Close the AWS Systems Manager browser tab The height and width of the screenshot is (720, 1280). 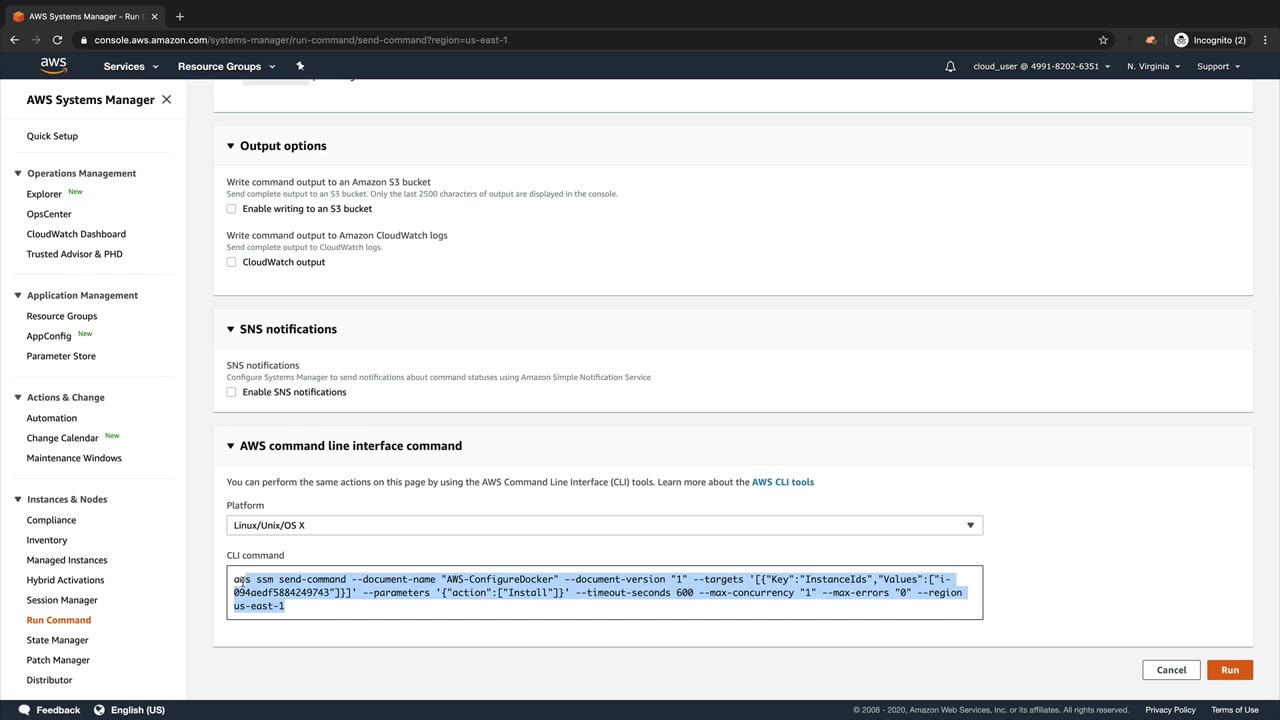[154, 16]
